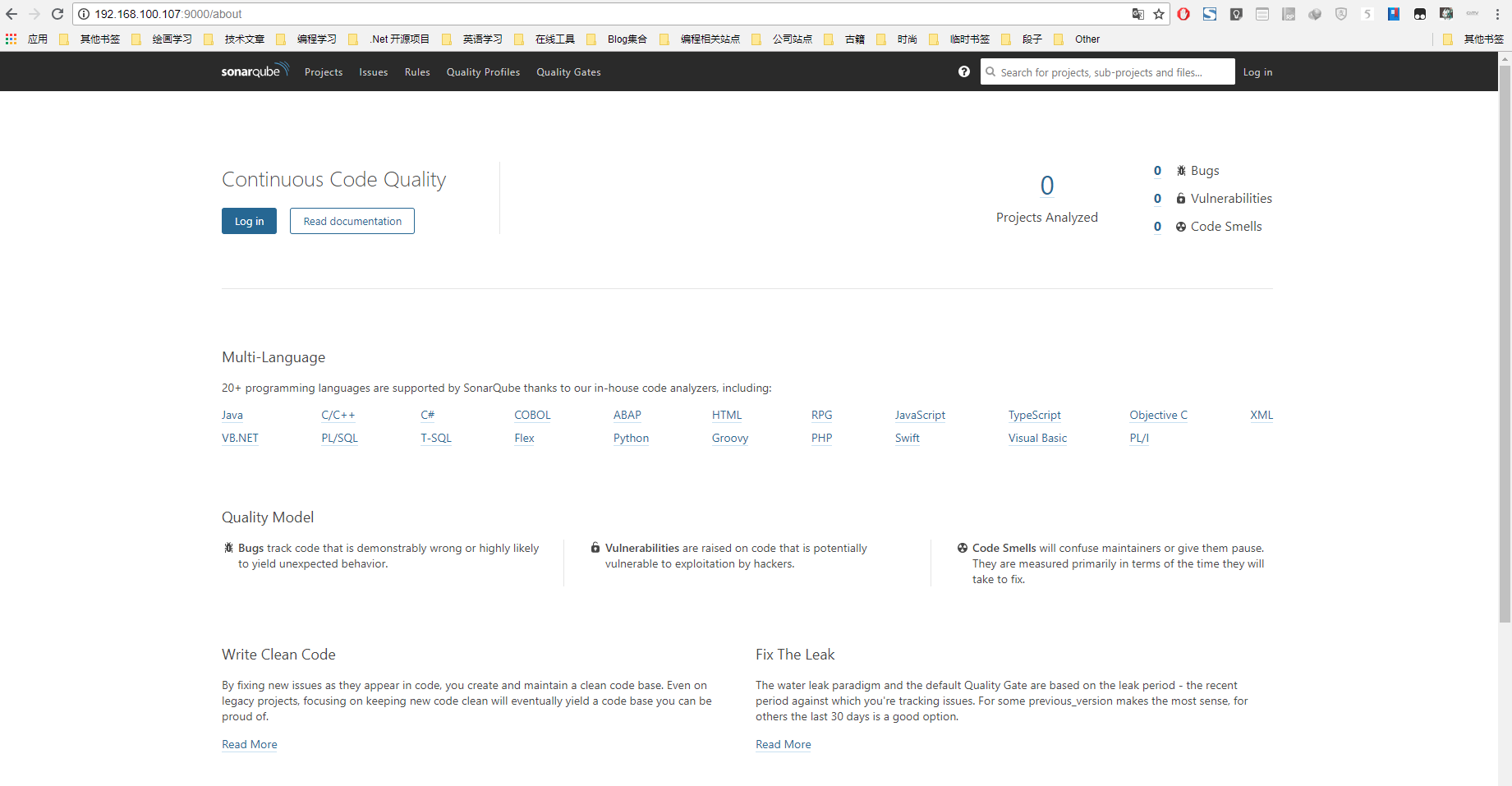Image resolution: width=1512 pixels, height=786 pixels.
Task: Click the page vertical scrollbar
Action: (1505, 343)
